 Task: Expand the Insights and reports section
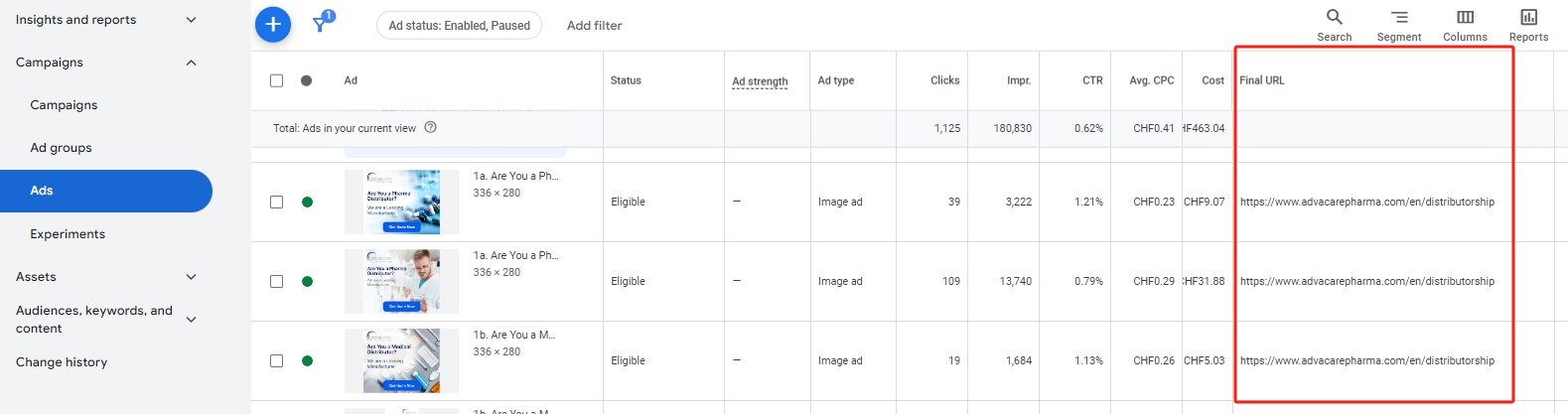pyautogui.click(x=192, y=20)
